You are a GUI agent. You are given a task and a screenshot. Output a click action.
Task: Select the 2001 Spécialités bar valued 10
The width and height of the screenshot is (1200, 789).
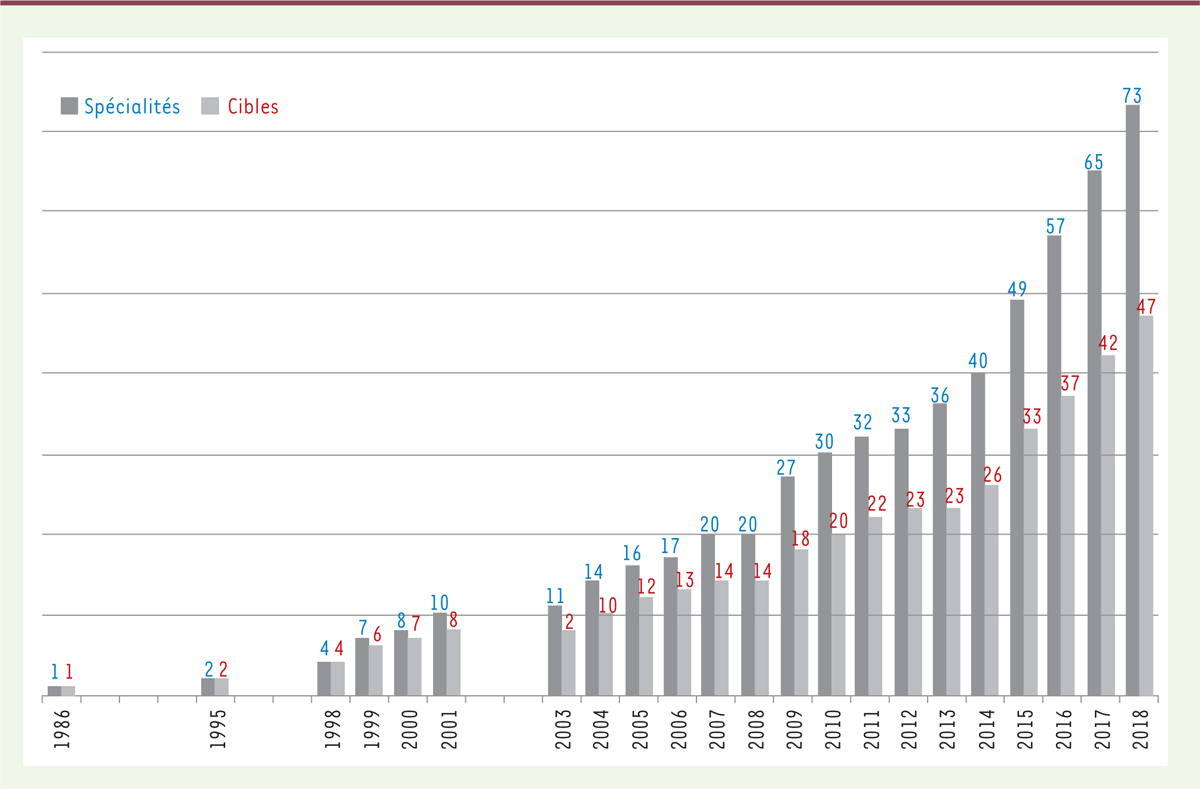coord(440,654)
